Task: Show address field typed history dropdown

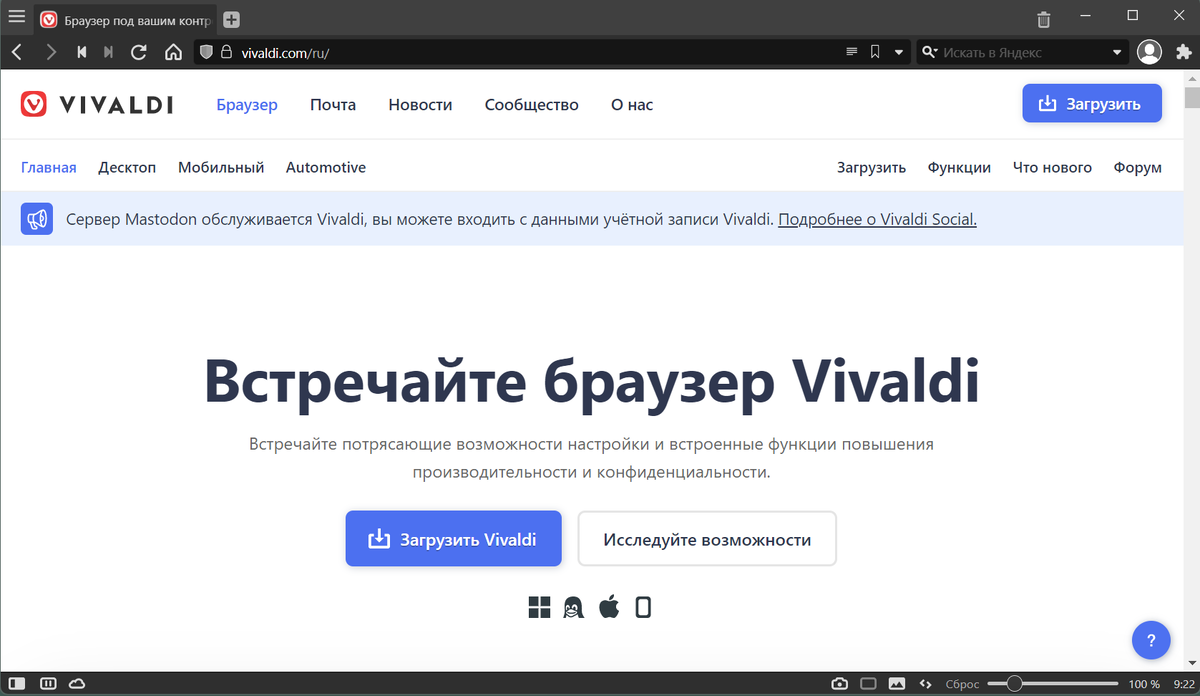Action: tap(899, 52)
